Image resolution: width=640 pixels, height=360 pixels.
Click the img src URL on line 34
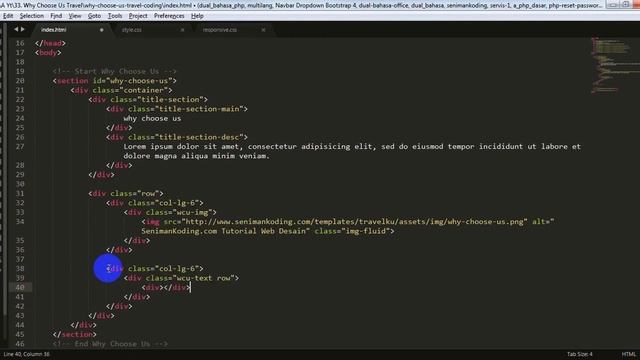(354, 222)
